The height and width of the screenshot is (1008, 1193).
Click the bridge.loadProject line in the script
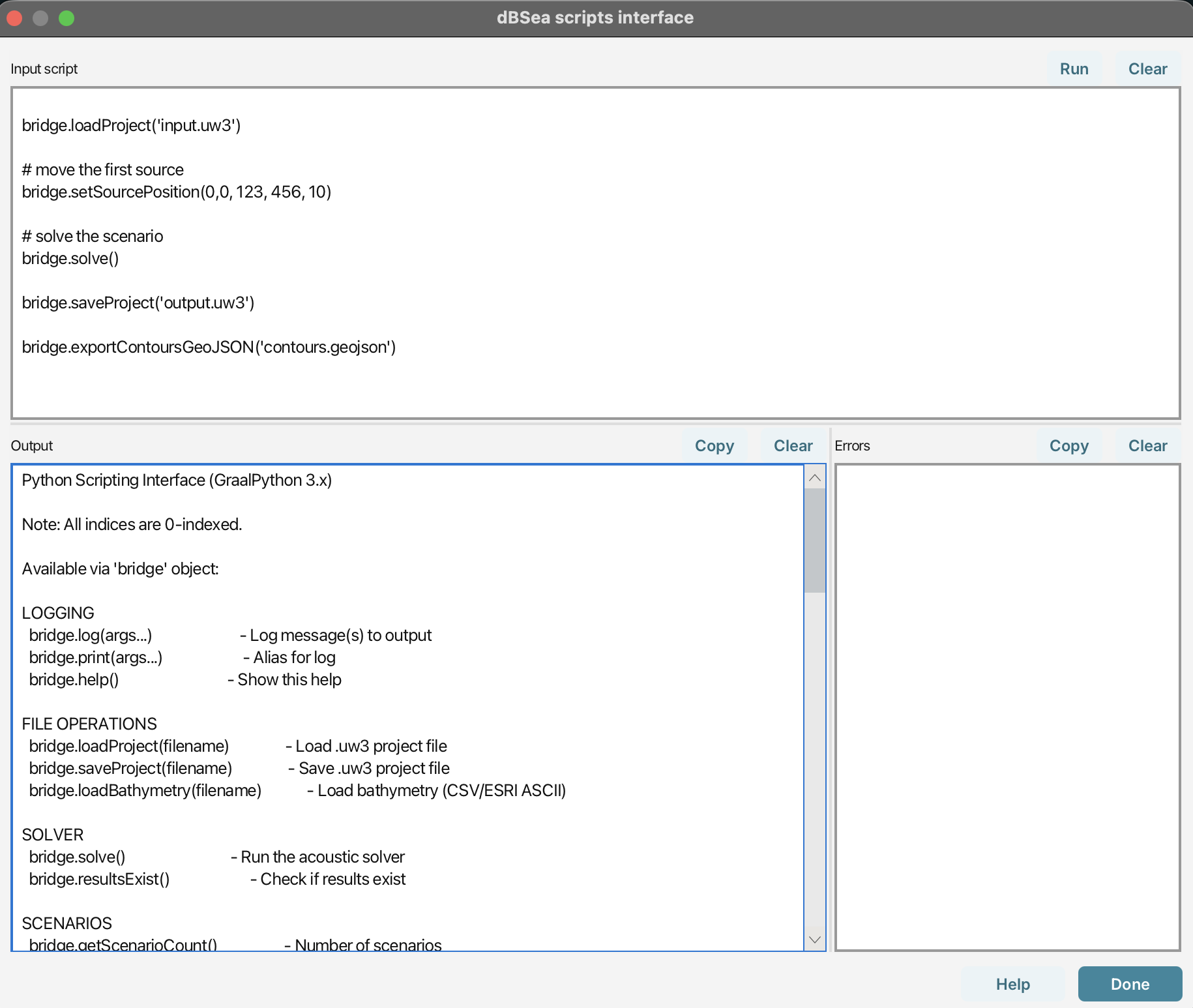131,125
